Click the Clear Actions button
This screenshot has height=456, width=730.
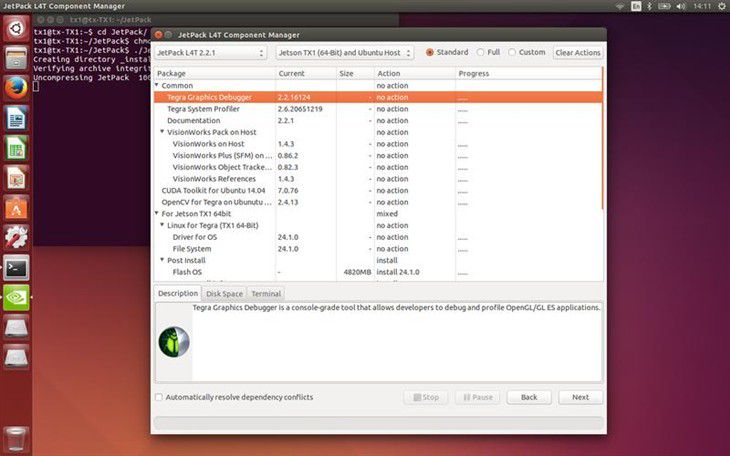point(578,53)
